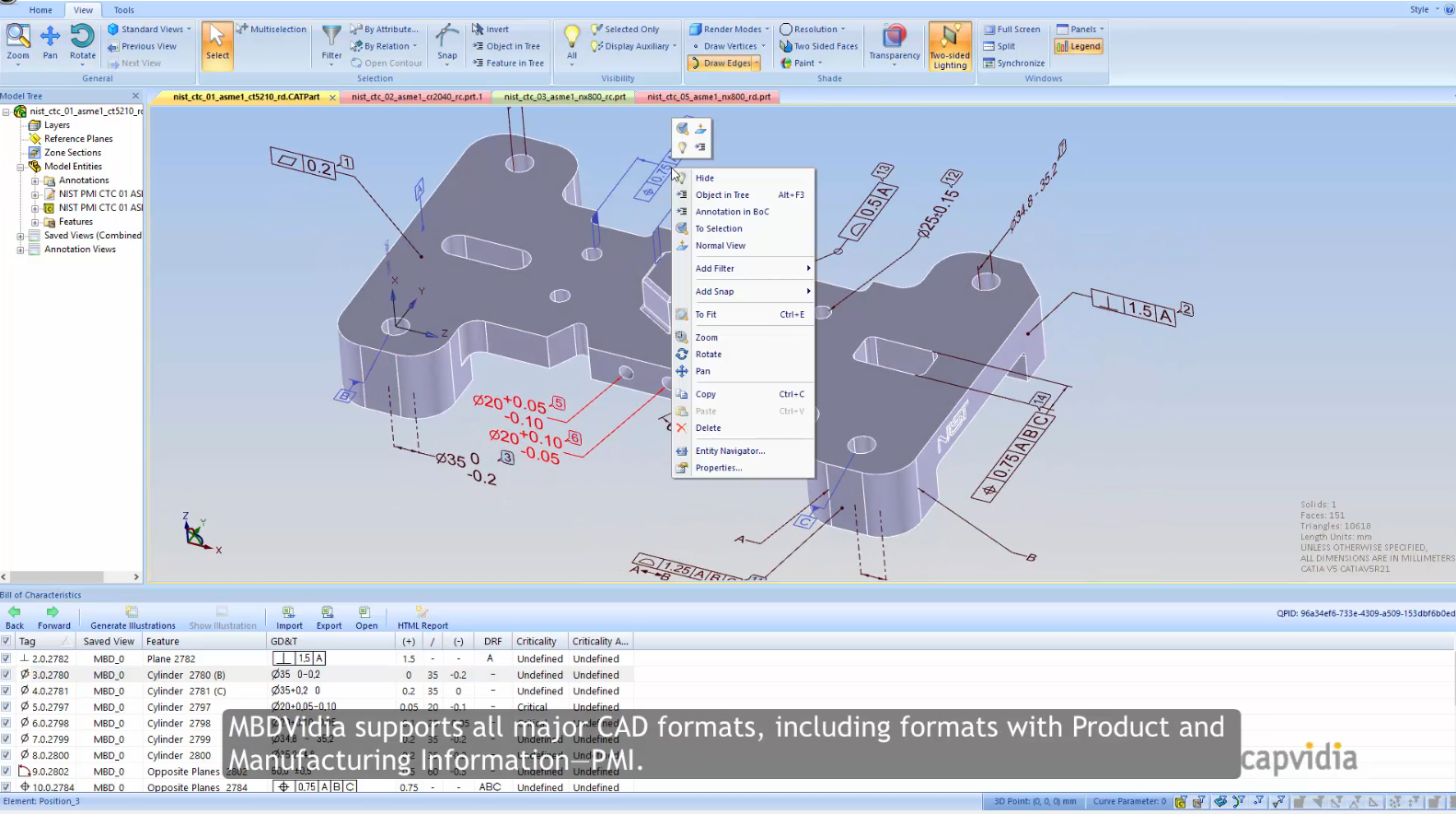Click HTML Report icon
This screenshot has width=1456, height=814.
422,617
